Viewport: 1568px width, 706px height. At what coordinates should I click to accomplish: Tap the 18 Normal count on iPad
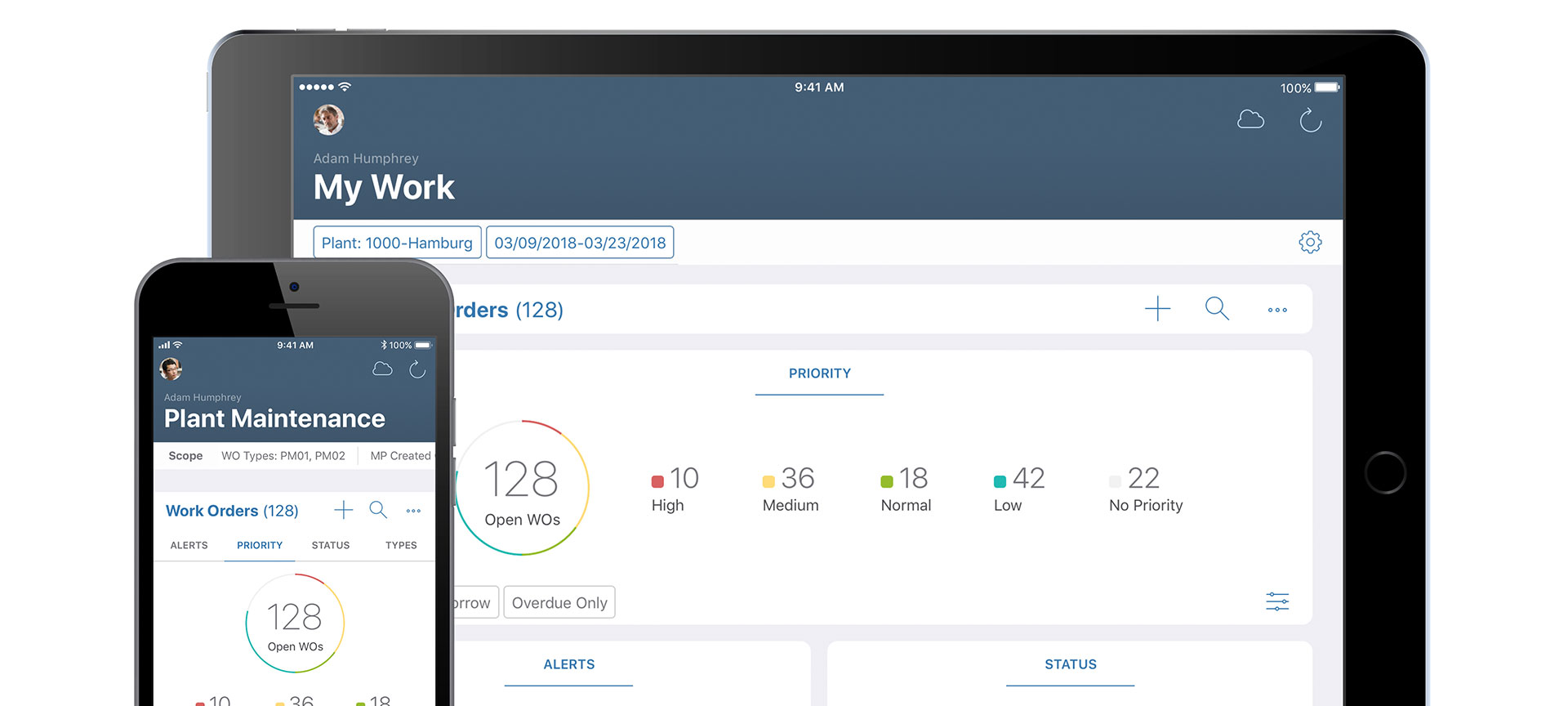[914, 478]
